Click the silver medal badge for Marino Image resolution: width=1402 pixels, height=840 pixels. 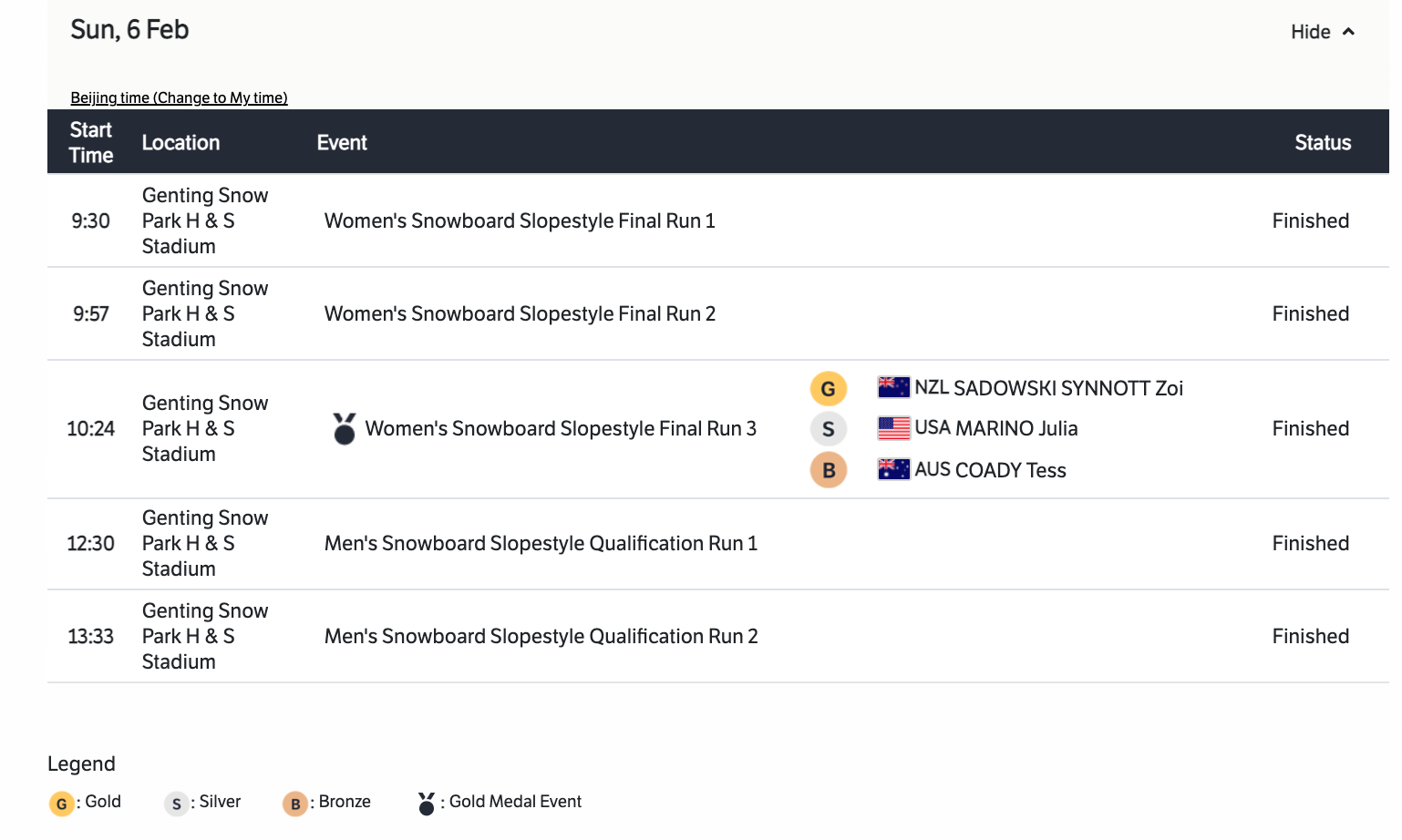coord(828,429)
